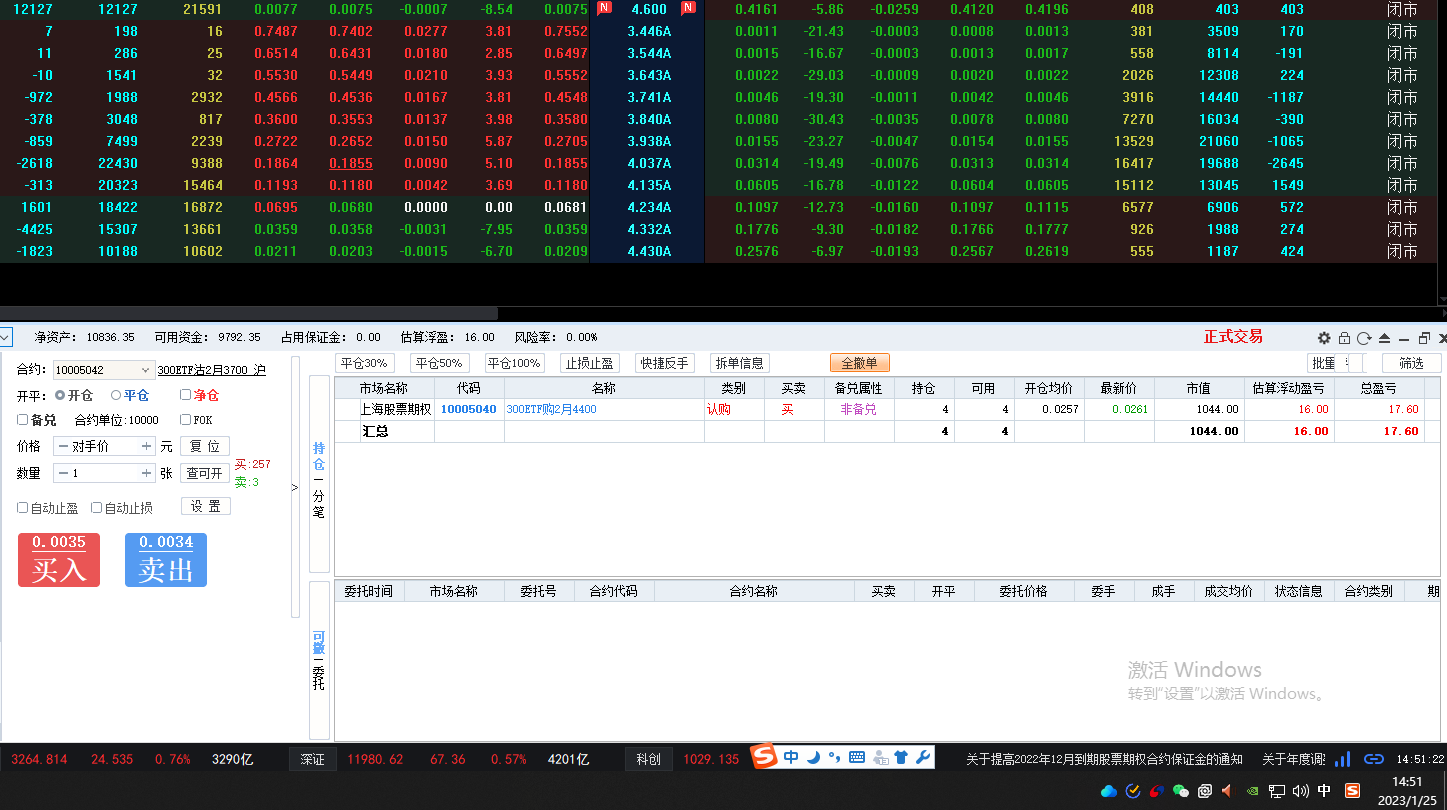
Task: Click the 筛选 filter button
Action: (1412, 363)
